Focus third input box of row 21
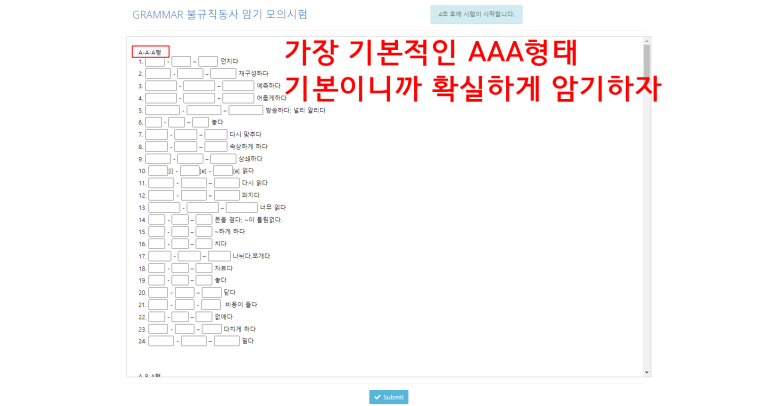 [x=211, y=304]
